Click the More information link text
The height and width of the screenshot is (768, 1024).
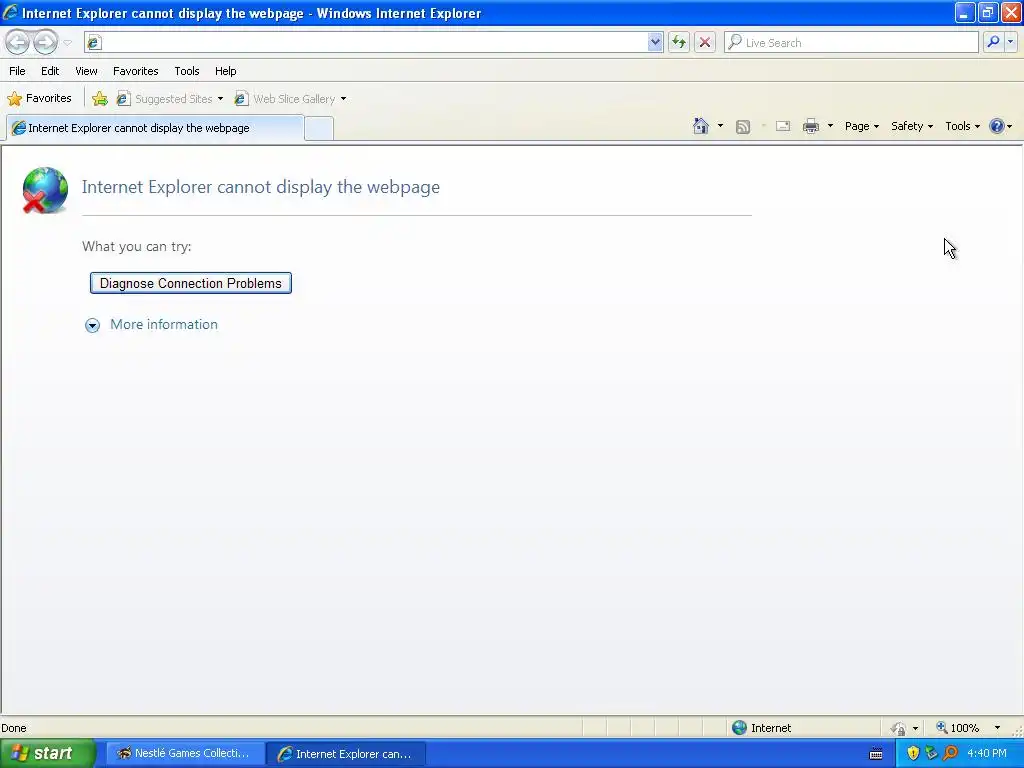(x=164, y=325)
